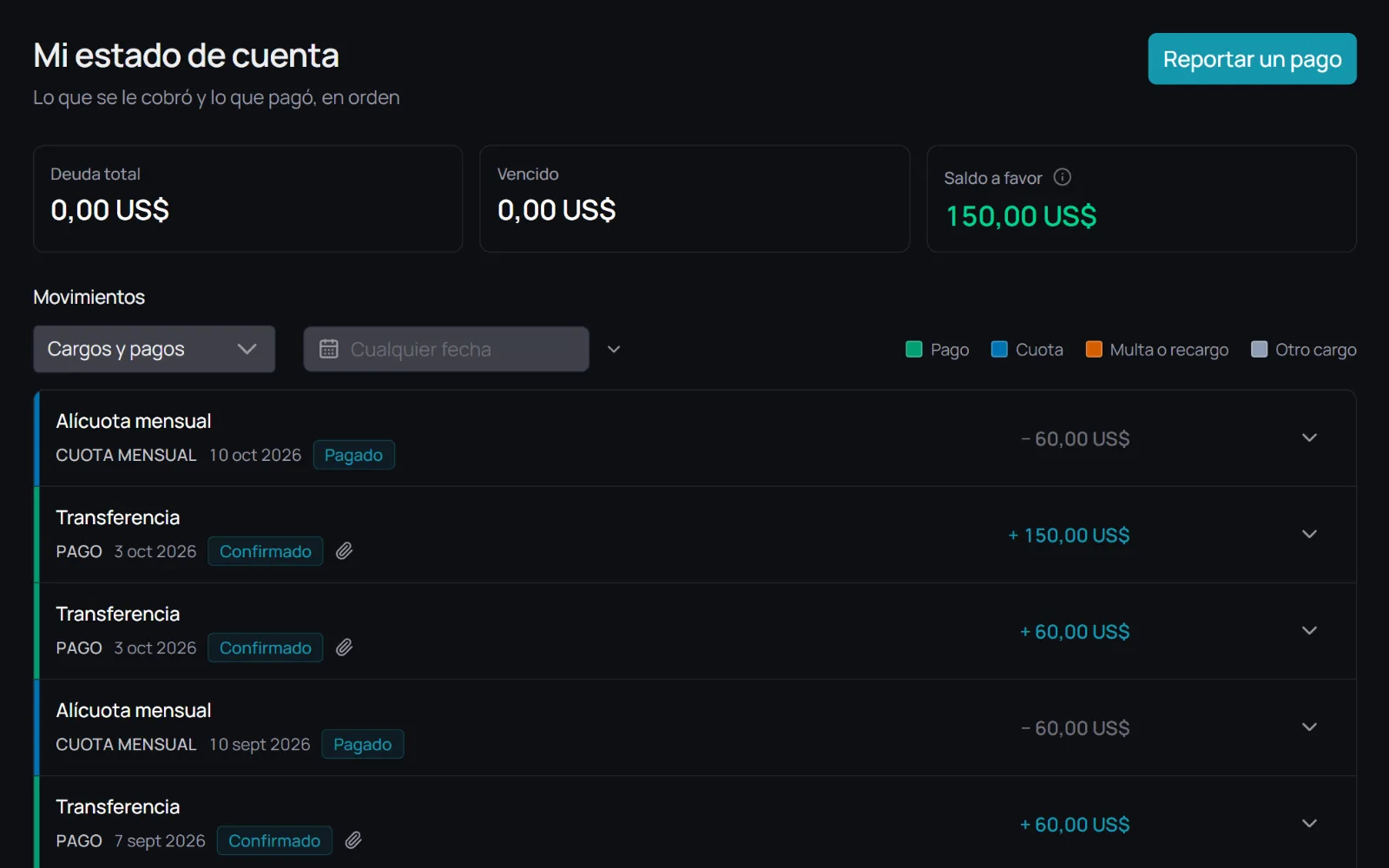Click the 10 sept 2026 date text

pos(260,745)
